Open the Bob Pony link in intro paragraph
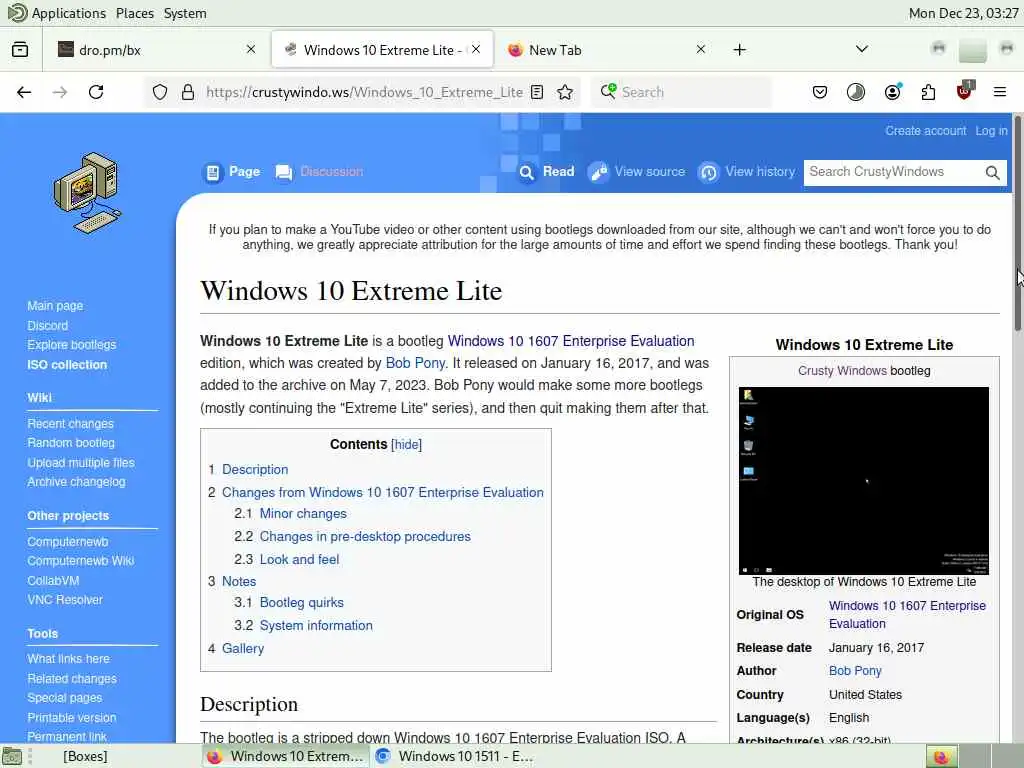Screen dimensions: 1024x768 click(415, 363)
